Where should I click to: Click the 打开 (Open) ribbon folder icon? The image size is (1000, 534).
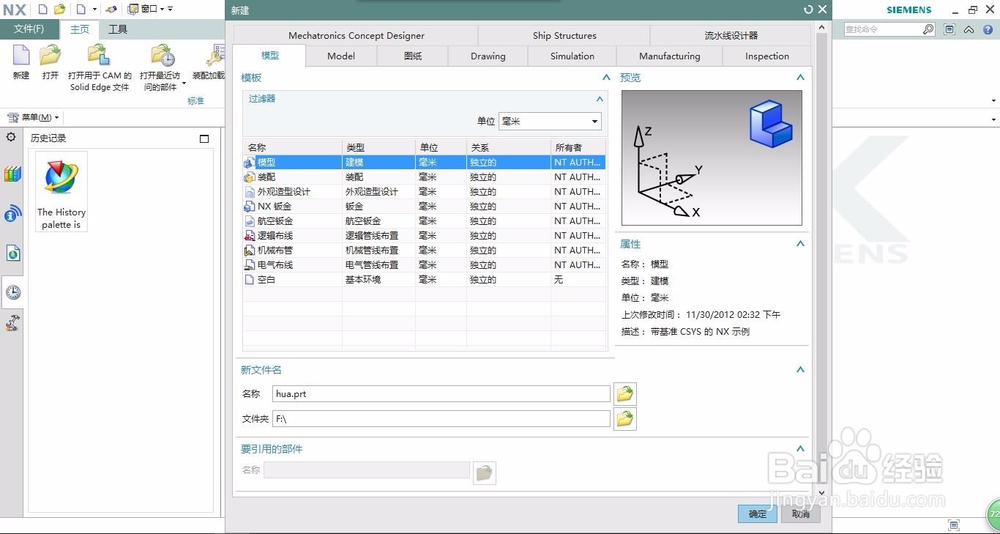click(x=50, y=56)
